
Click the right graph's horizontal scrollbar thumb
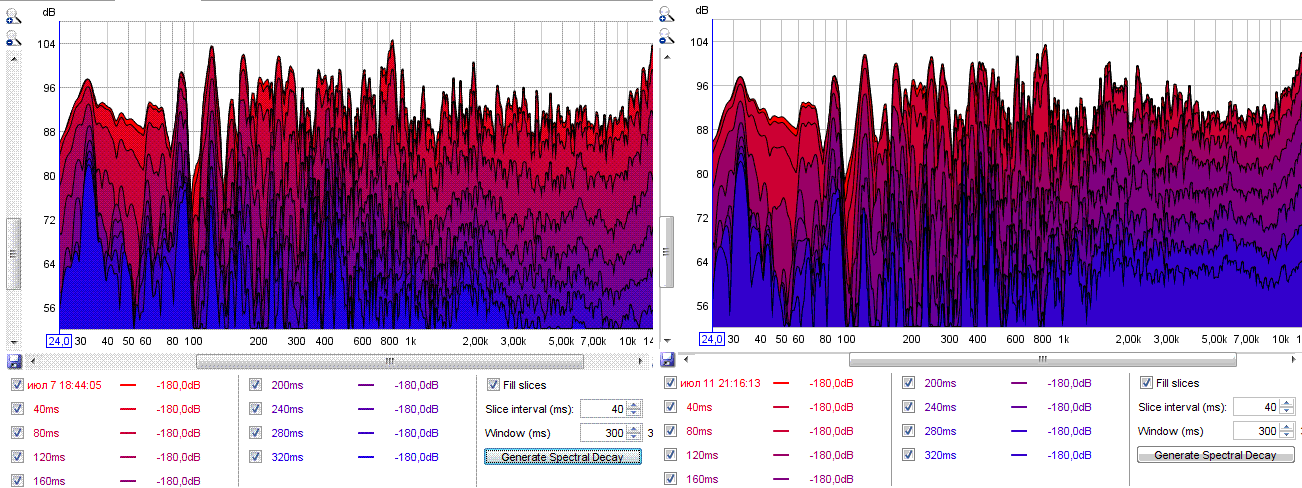[x=1042, y=359]
